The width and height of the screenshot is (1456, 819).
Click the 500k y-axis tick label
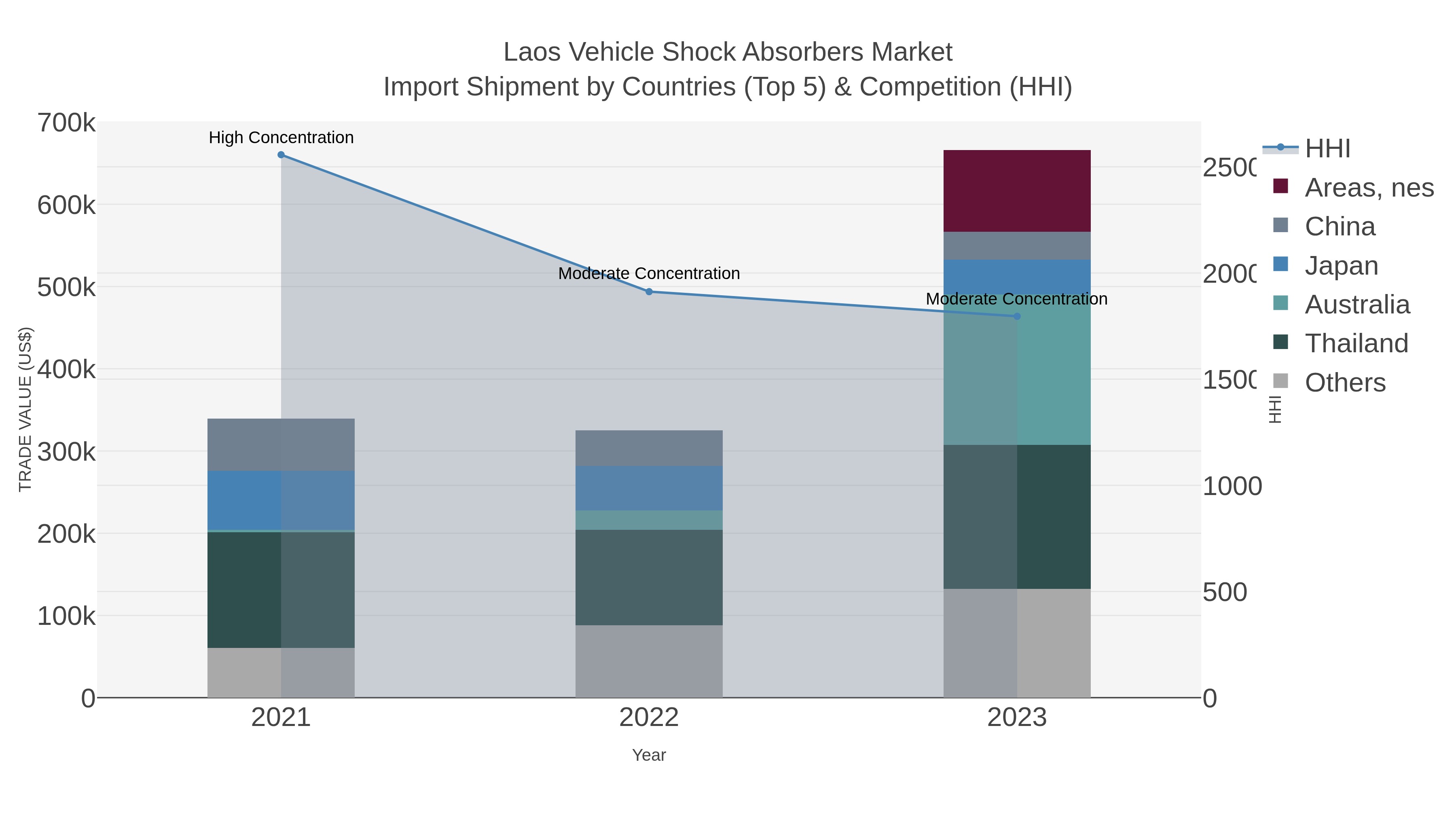coord(67,288)
